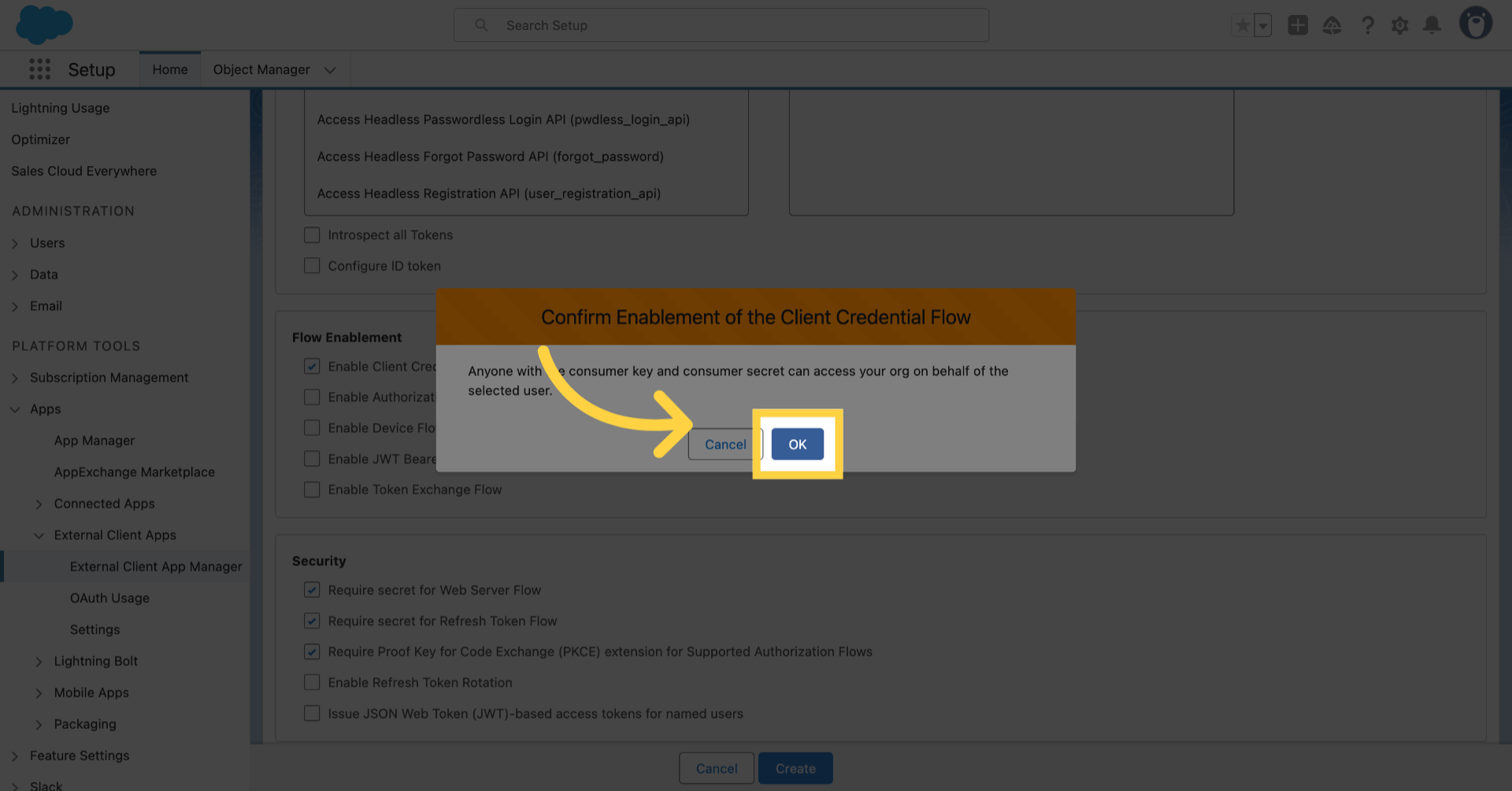Viewport: 1512px width, 791px height.
Task: Select External Client App Manager item
Action: coord(156,567)
